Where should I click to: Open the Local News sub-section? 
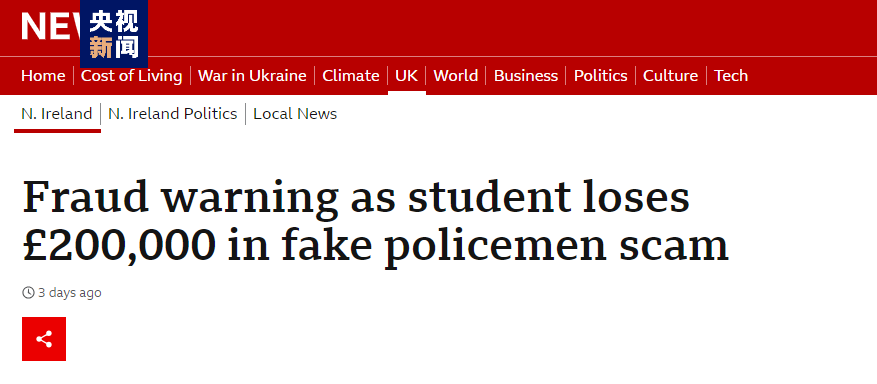(295, 113)
